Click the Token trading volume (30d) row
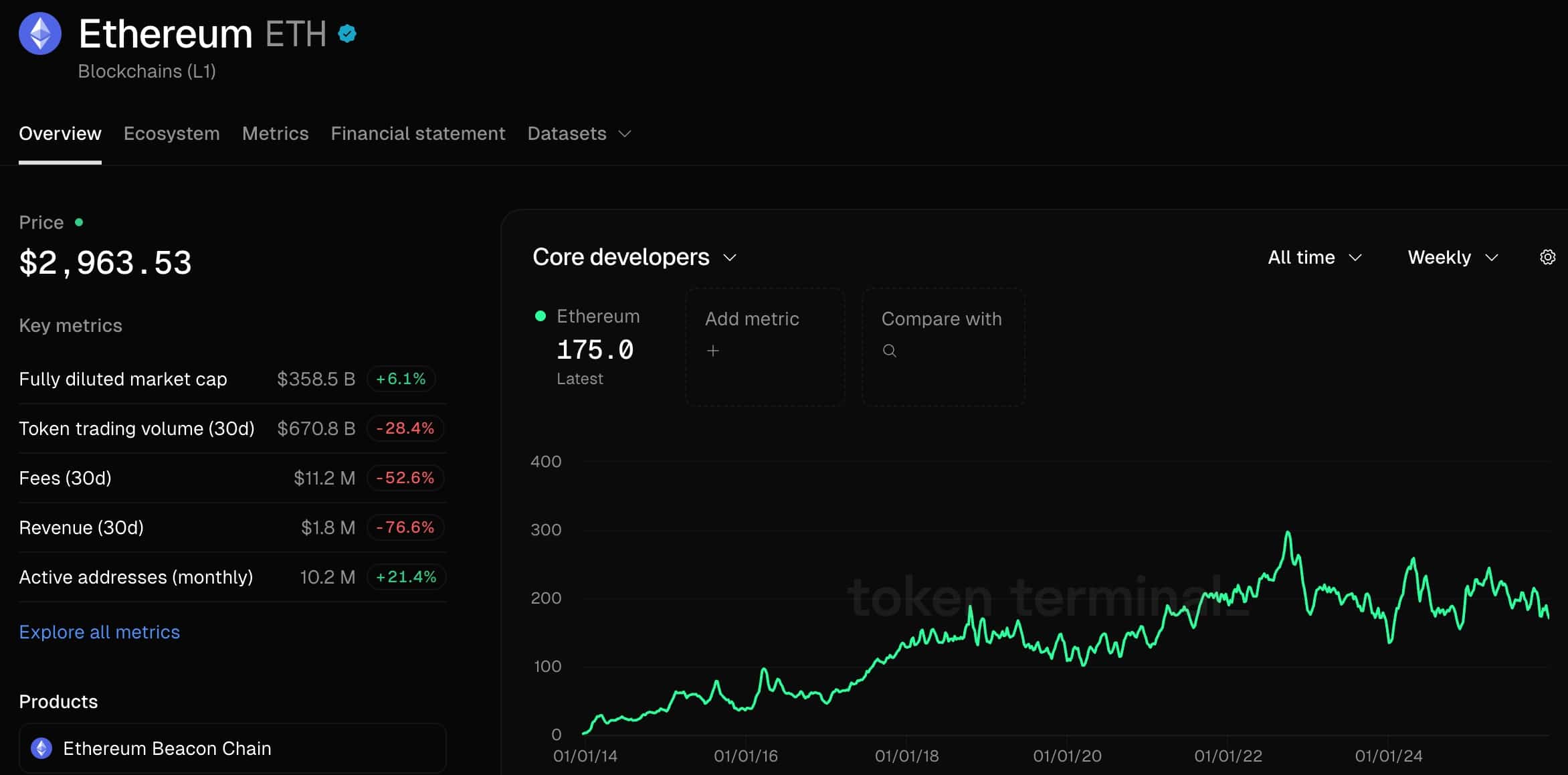The width and height of the screenshot is (1568, 775). tap(232, 428)
